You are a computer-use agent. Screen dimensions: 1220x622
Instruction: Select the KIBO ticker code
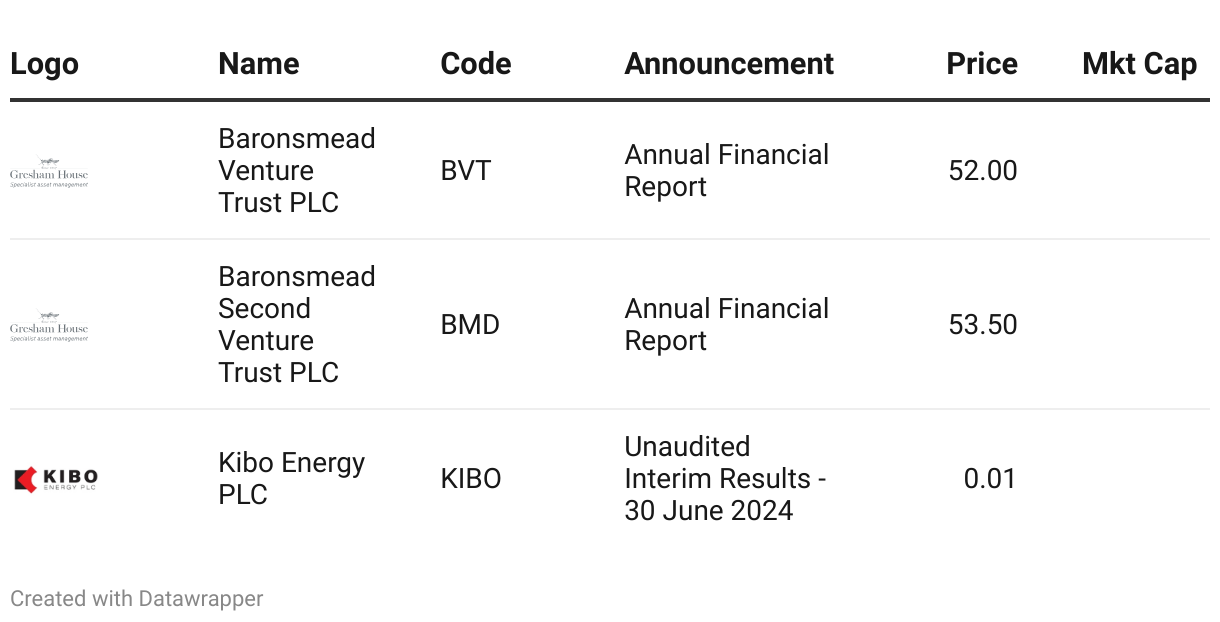coord(471,479)
